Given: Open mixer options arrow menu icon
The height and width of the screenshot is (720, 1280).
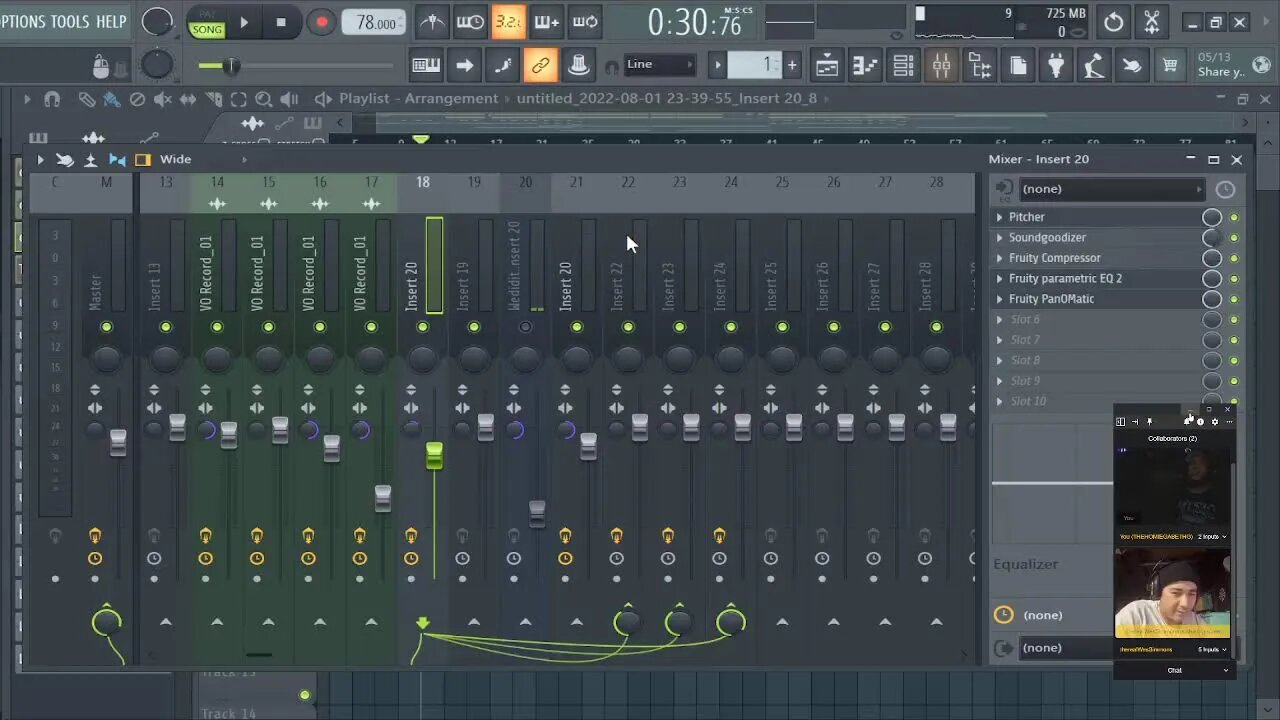Looking at the screenshot, I should click(40, 159).
